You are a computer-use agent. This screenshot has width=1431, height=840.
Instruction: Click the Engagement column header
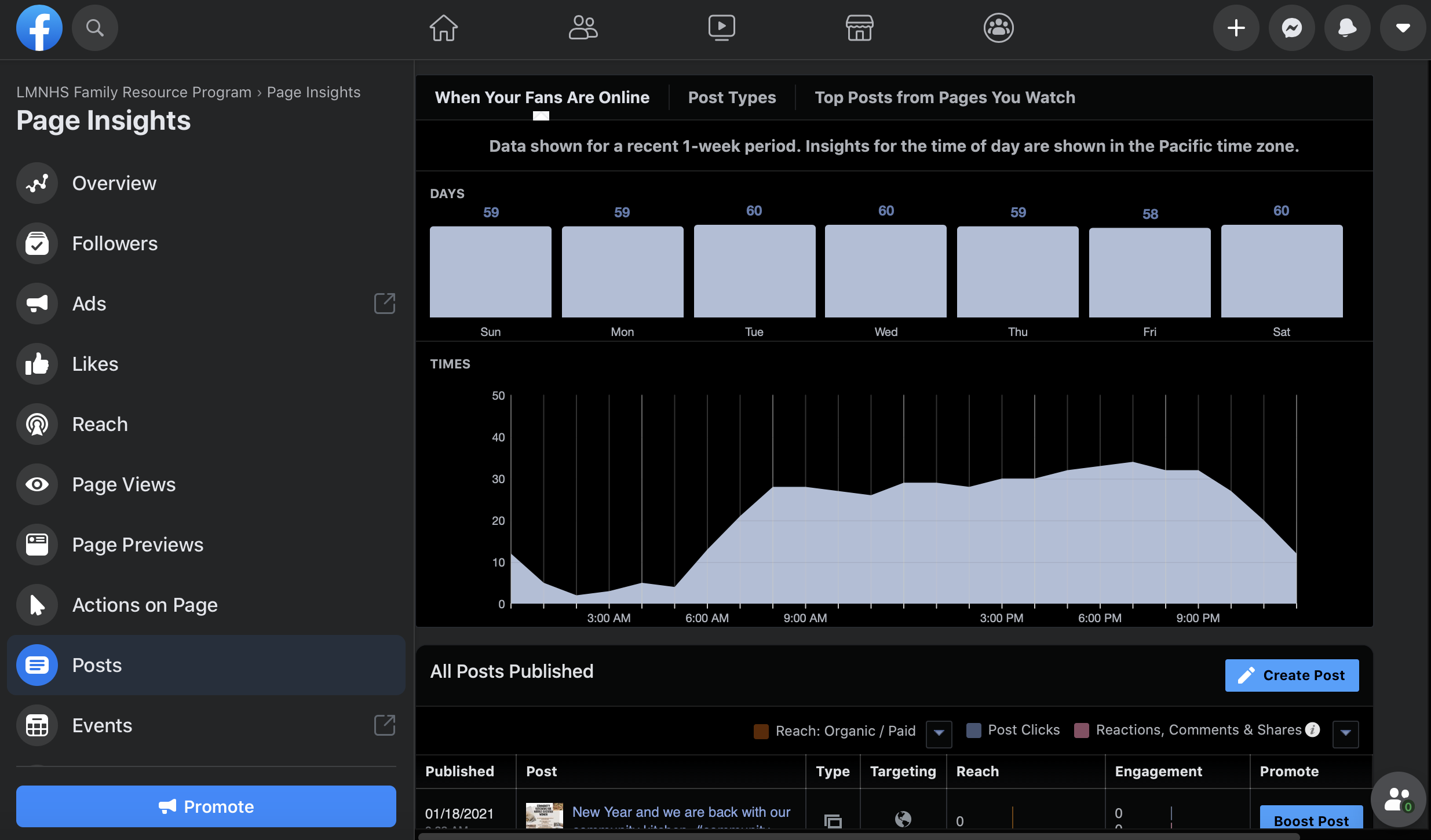pyautogui.click(x=1158, y=771)
